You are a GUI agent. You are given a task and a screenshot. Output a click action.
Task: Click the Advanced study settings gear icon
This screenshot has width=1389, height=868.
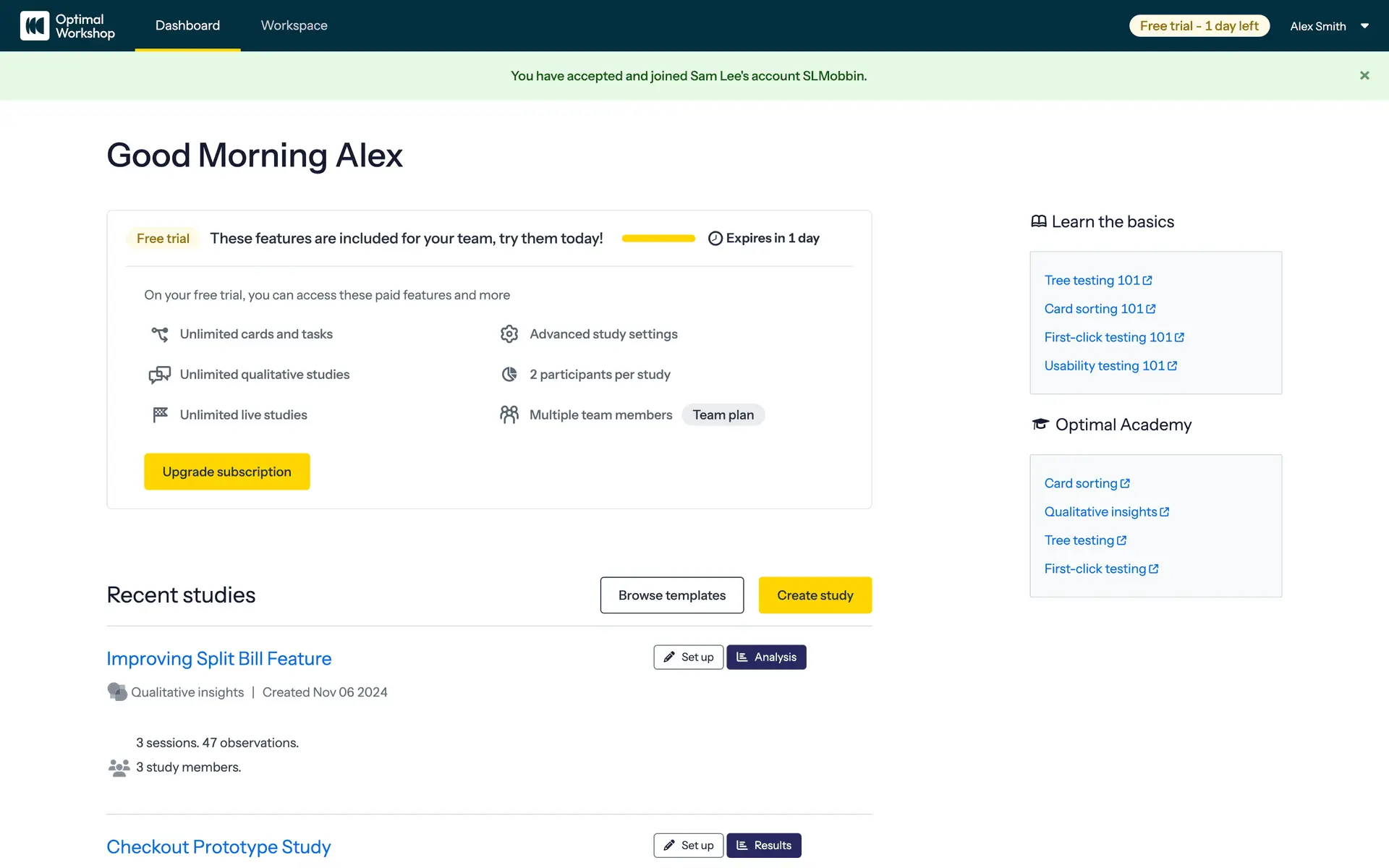tap(509, 333)
